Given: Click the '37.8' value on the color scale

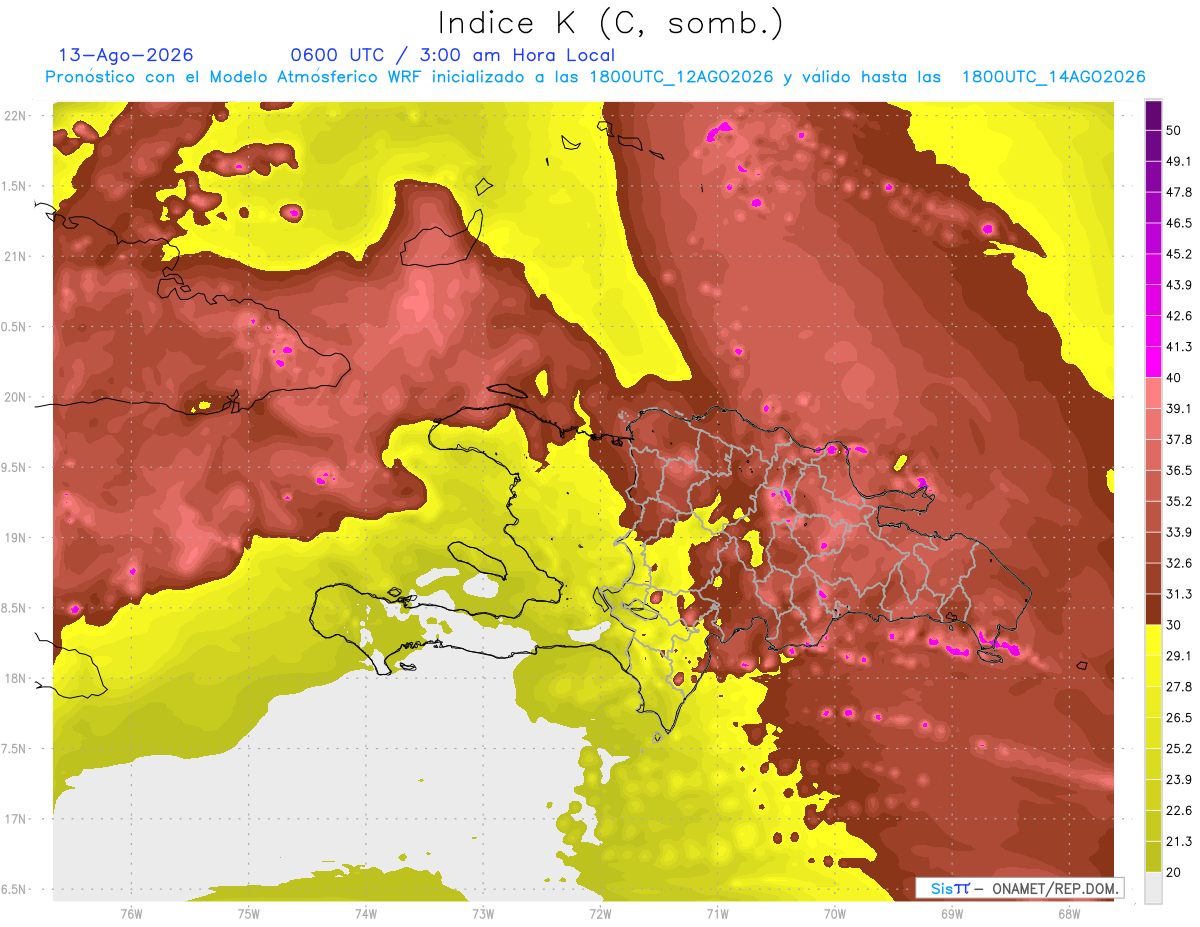Looking at the screenshot, I should 1179,440.
